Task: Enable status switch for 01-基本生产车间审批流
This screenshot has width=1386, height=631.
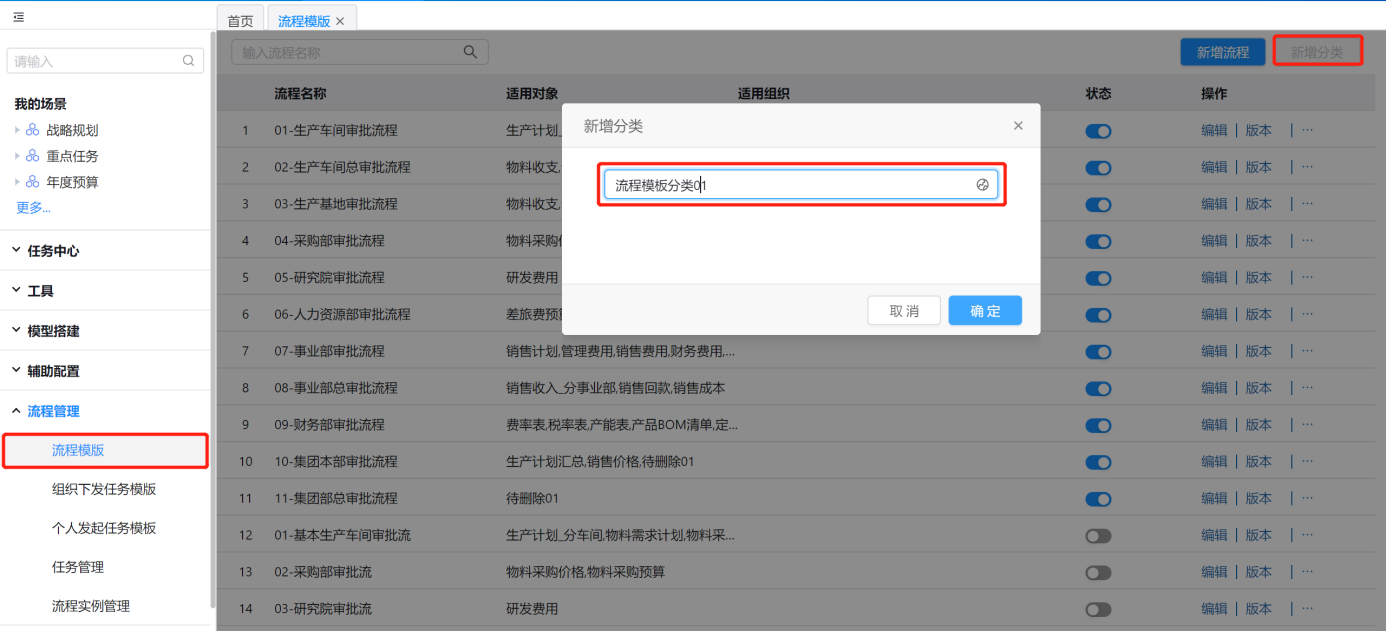Action: point(1098,536)
